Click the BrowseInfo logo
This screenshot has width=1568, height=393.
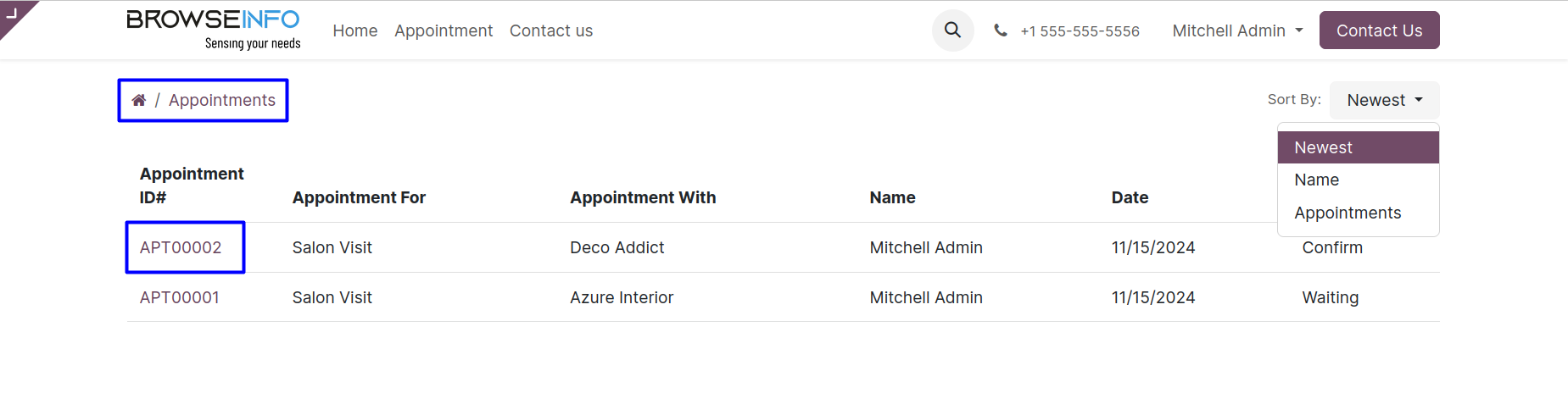tap(214, 30)
